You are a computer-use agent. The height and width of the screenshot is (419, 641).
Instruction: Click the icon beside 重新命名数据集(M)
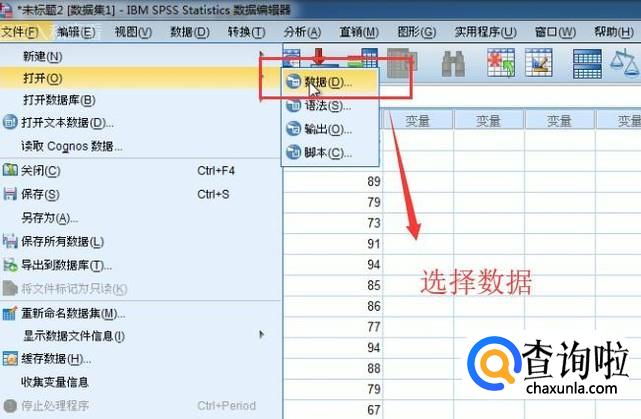tap(10, 313)
